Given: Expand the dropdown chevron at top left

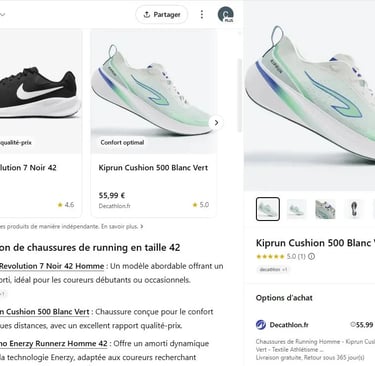Looking at the screenshot, I should pyautogui.click(x=2, y=14).
